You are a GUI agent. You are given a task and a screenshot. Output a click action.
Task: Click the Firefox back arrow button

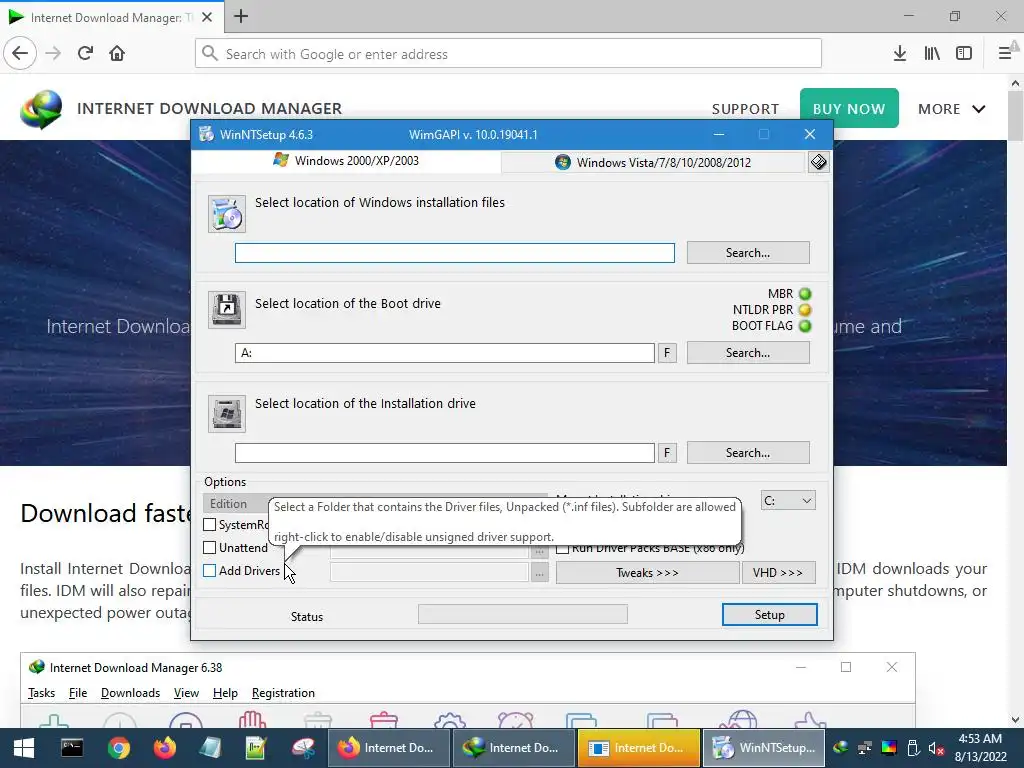coord(20,53)
